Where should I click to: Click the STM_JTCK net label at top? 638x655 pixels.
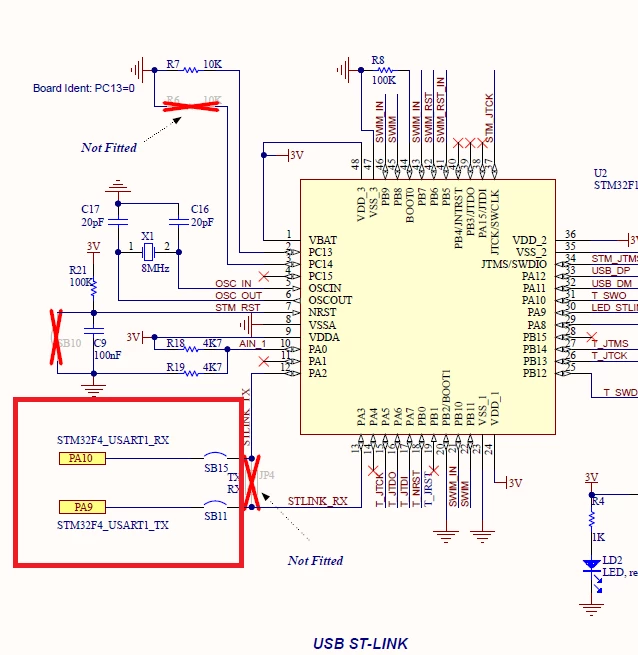pos(489,118)
